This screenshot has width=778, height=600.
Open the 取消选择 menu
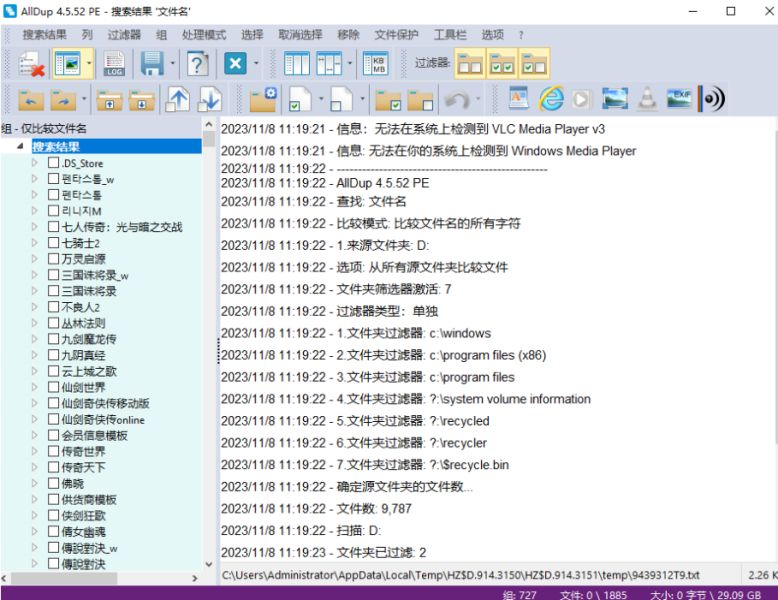[300, 35]
